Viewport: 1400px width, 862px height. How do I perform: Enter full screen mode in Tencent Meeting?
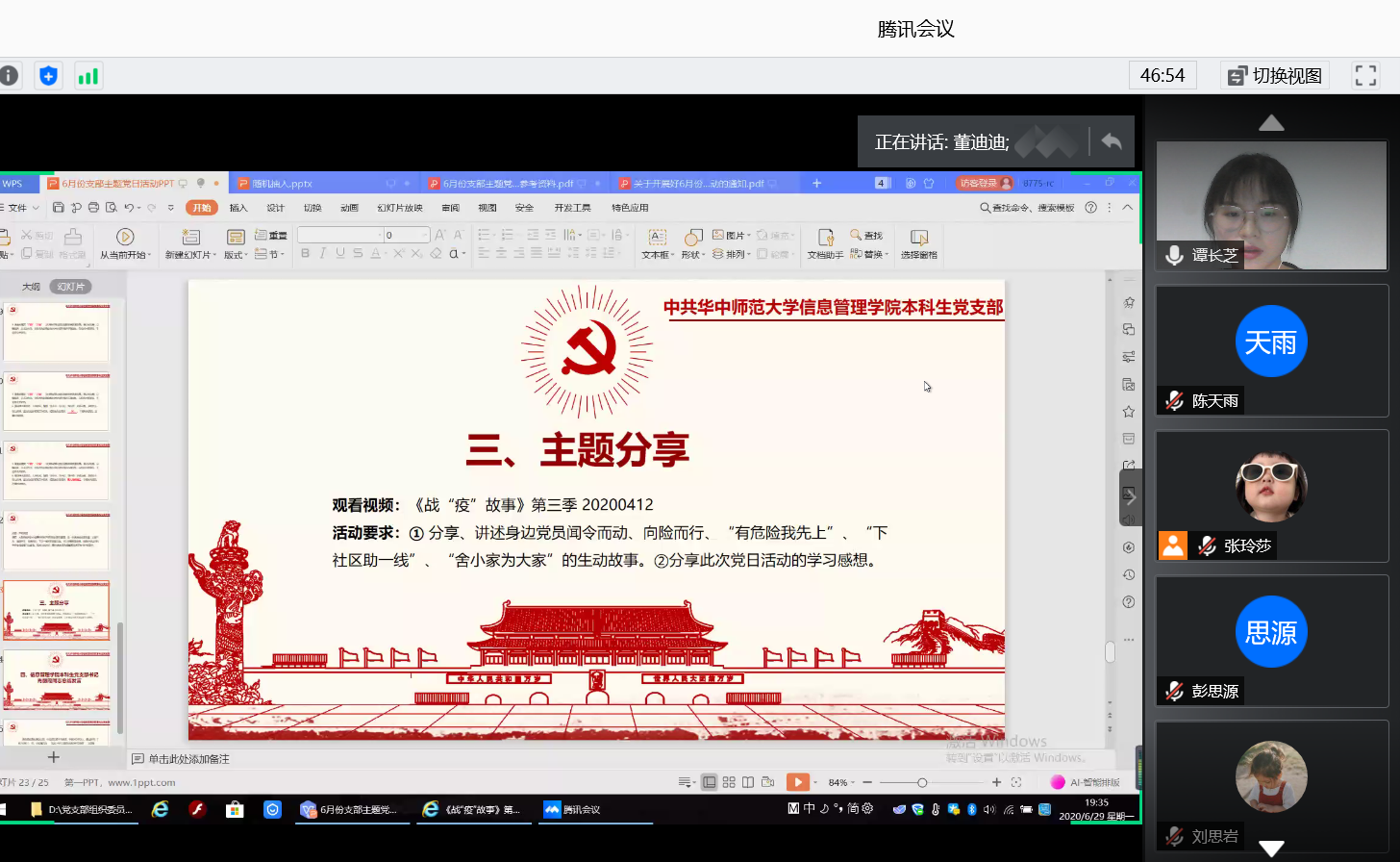pos(1365,76)
